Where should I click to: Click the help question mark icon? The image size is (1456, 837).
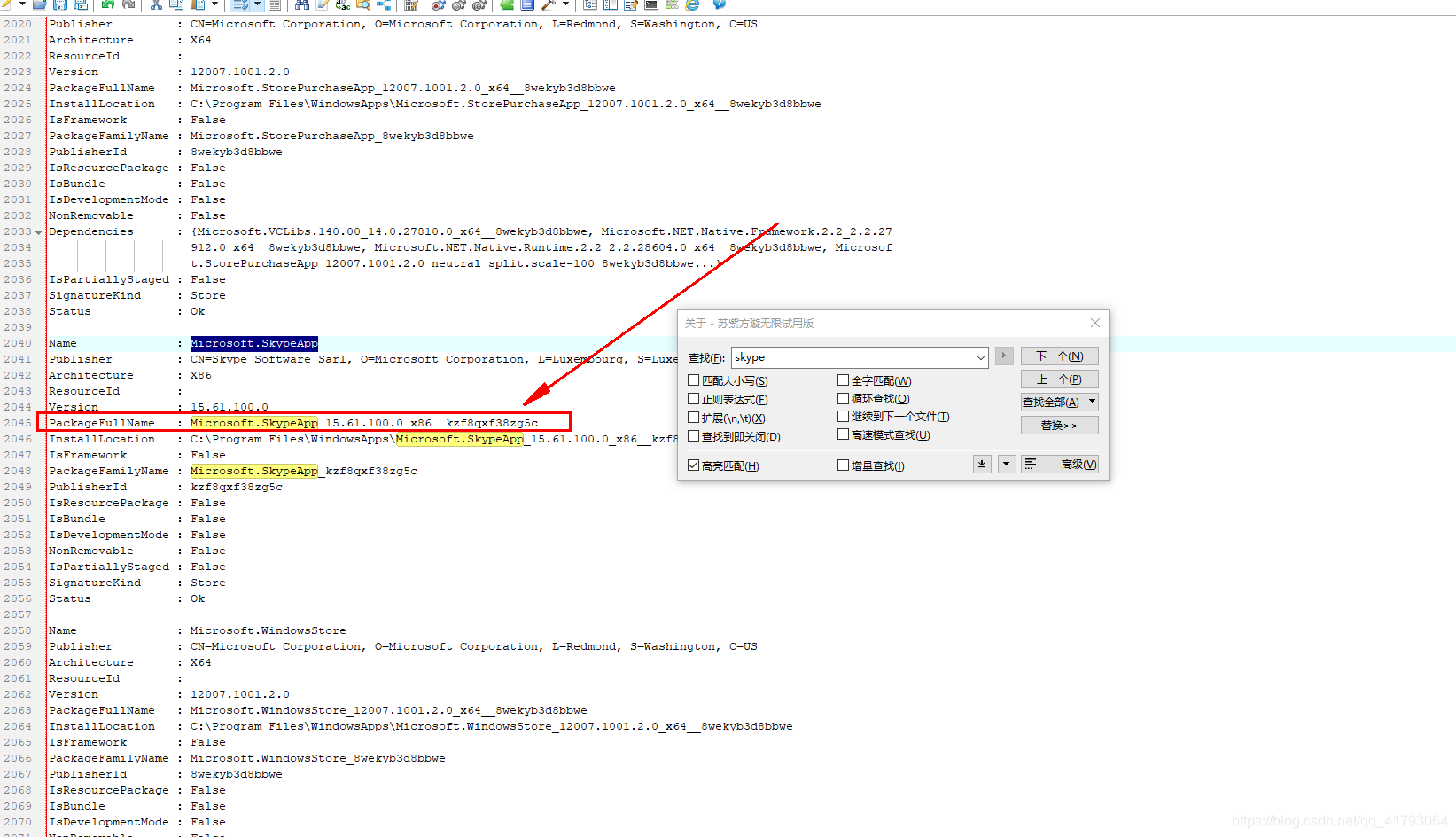720,4
